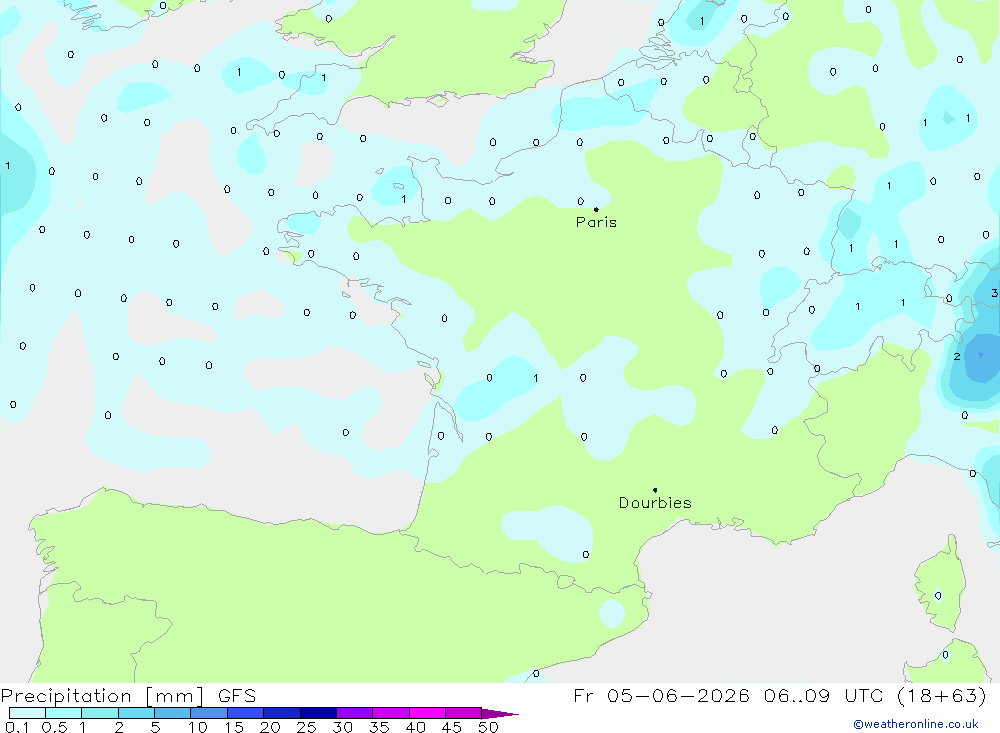Select the 0.5–1 mm legend color box
The image size is (1000, 733).
pyautogui.click(x=63, y=713)
